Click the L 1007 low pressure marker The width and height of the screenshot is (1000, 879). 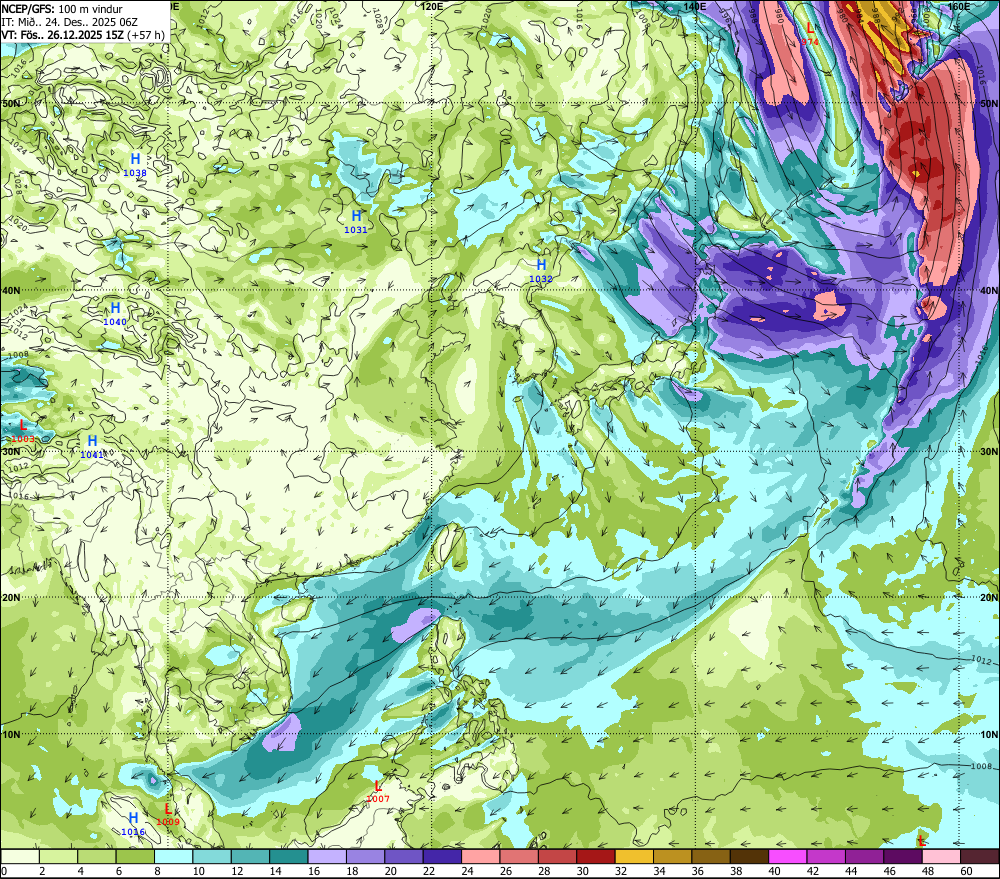pos(378,791)
